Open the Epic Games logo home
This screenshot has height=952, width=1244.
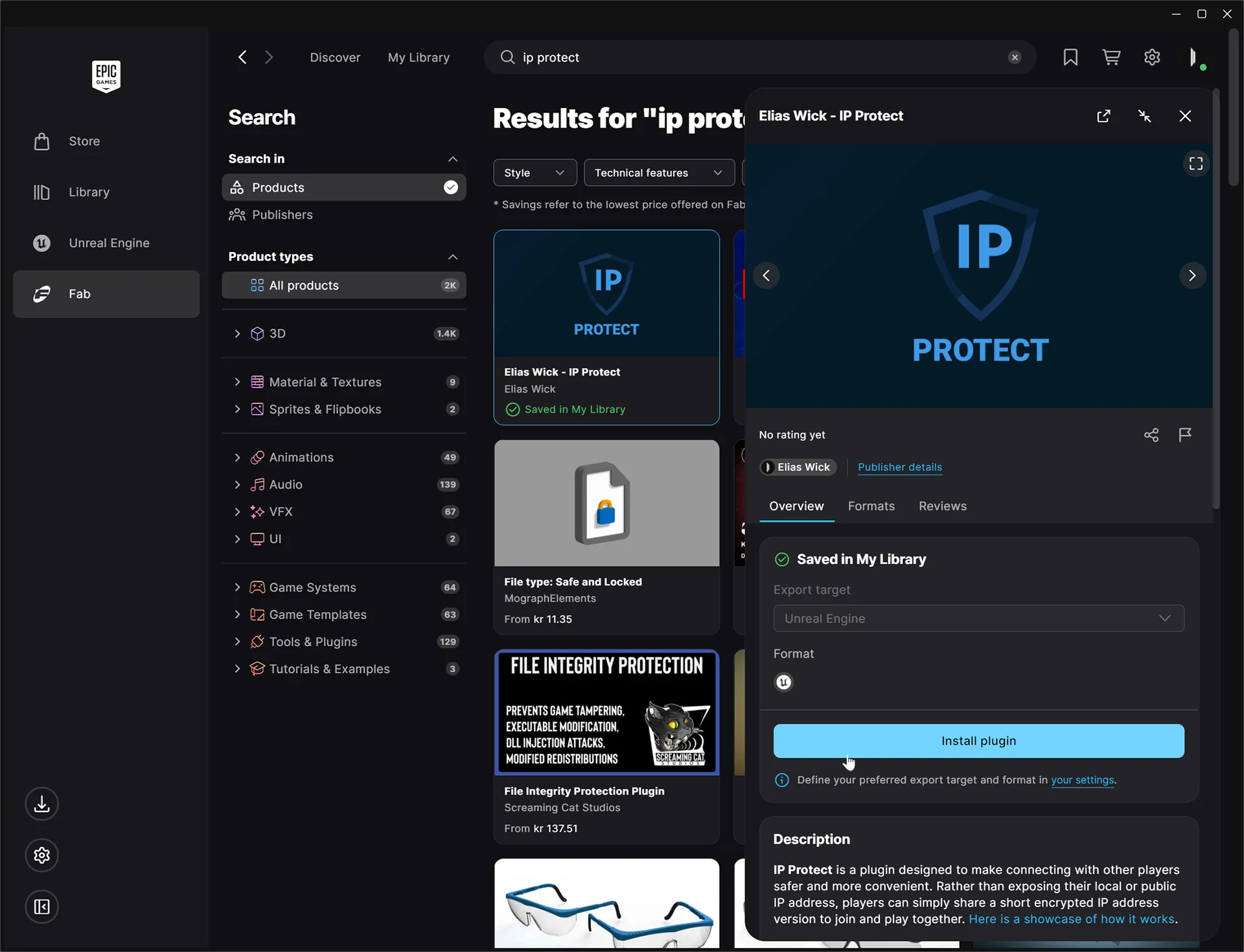pyautogui.click(x=106, y=76)
